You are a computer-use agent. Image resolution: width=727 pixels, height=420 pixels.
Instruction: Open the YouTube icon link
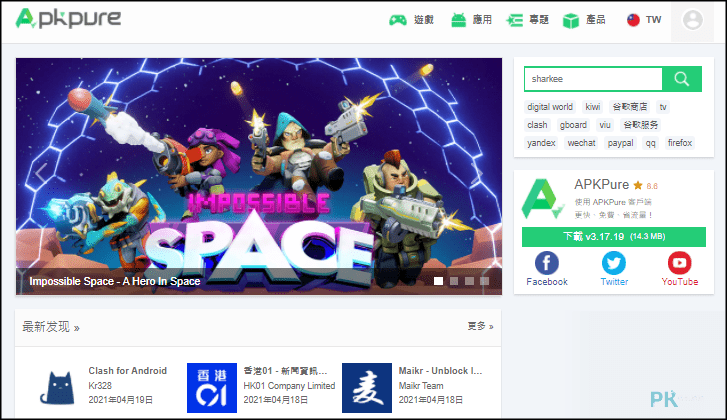pos(680,263)
